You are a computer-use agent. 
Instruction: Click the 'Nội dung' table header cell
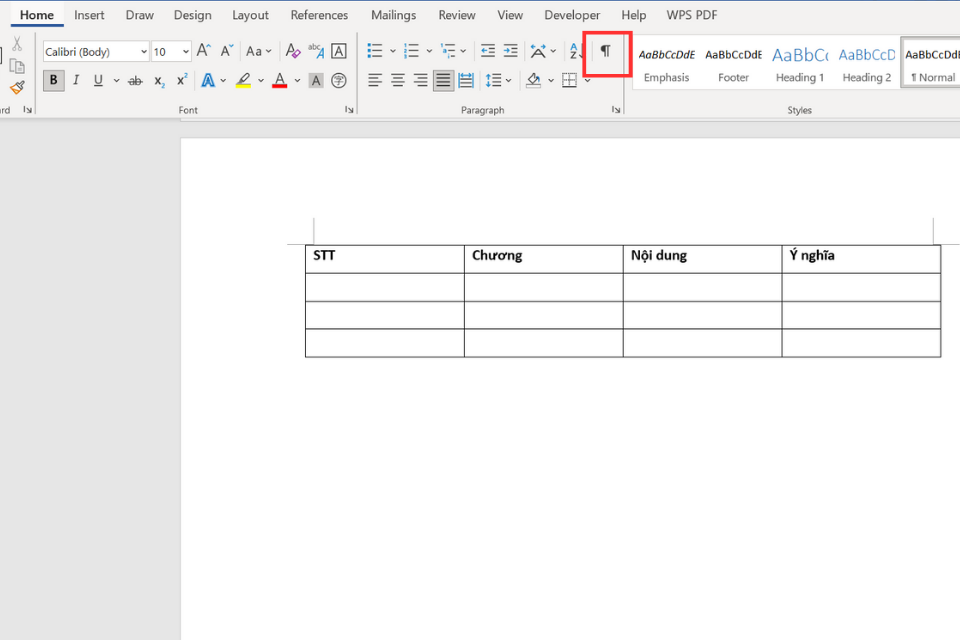pos(702,259)
